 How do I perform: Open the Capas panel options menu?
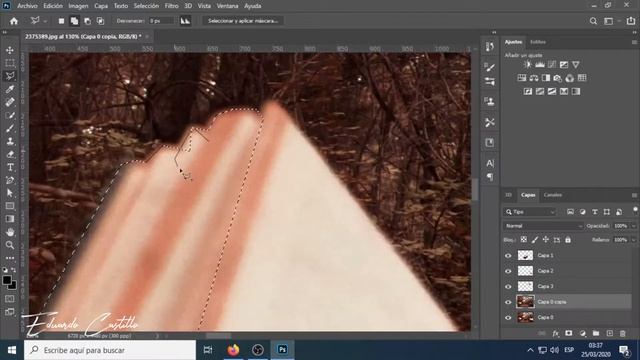(x=634, y=195)
